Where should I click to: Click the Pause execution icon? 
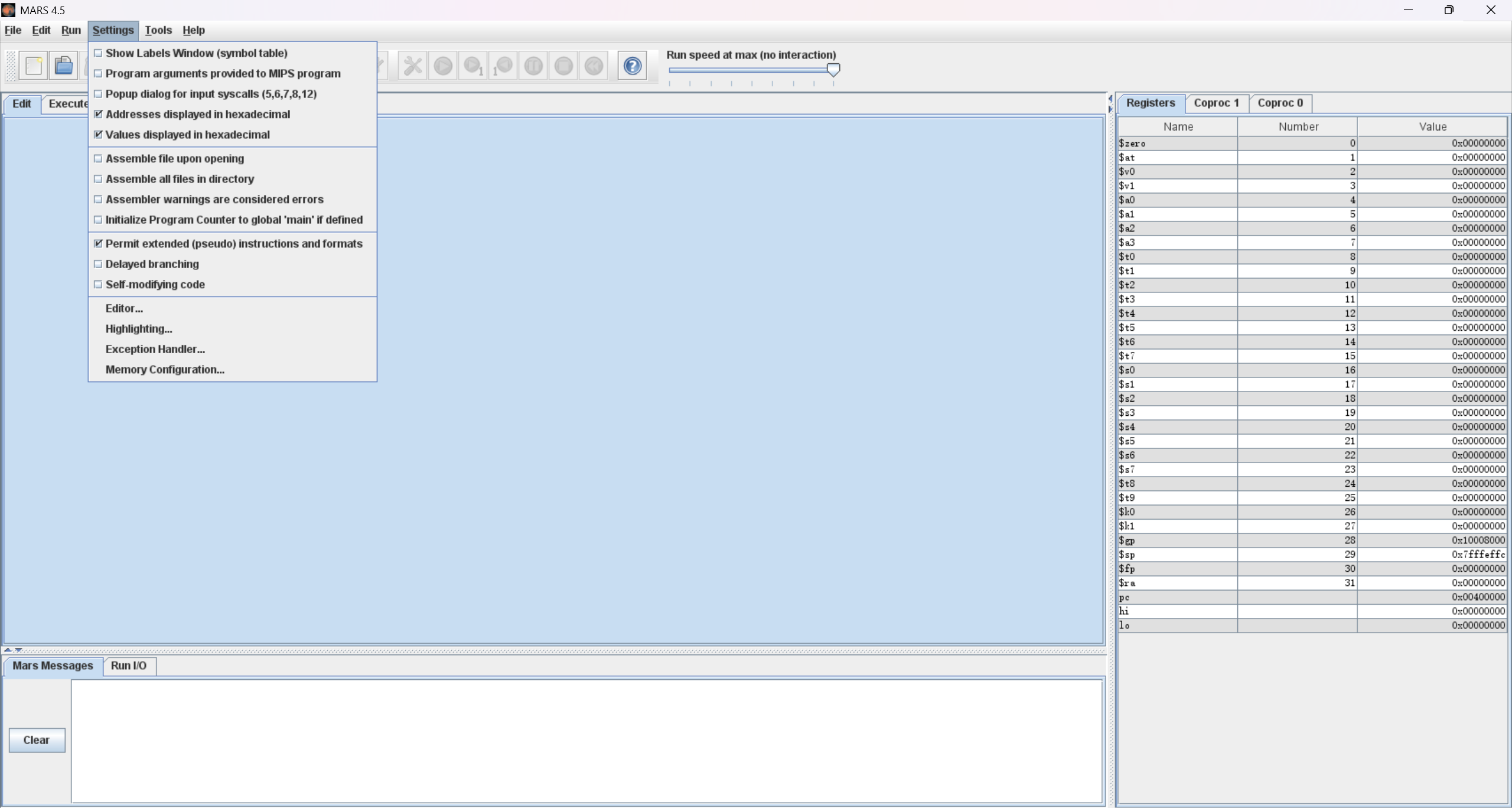tap(533, 66)
